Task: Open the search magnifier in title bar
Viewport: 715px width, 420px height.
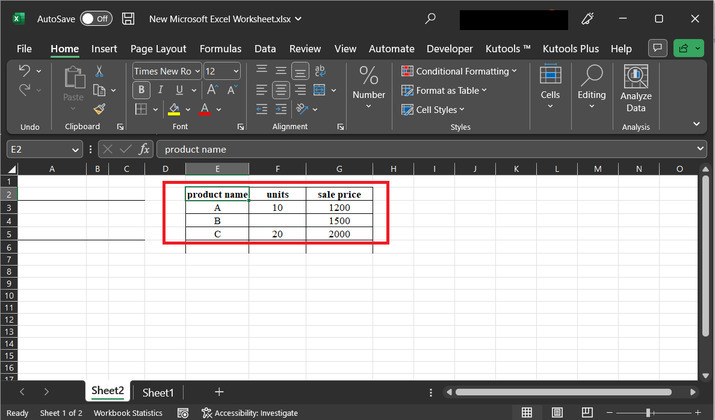Action: (x=430, y=18)
